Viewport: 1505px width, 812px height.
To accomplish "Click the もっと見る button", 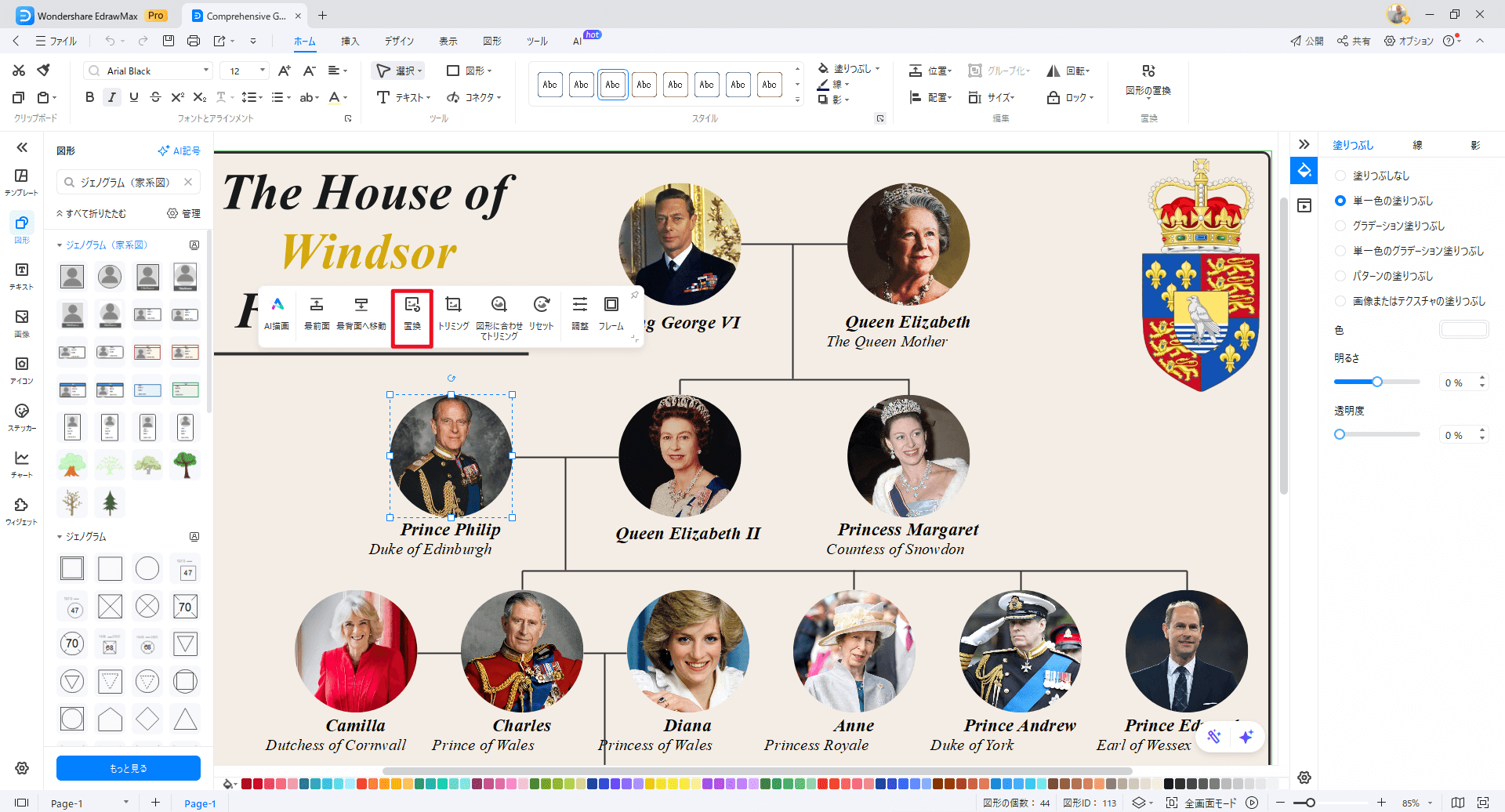I will [x=129, y=768].
